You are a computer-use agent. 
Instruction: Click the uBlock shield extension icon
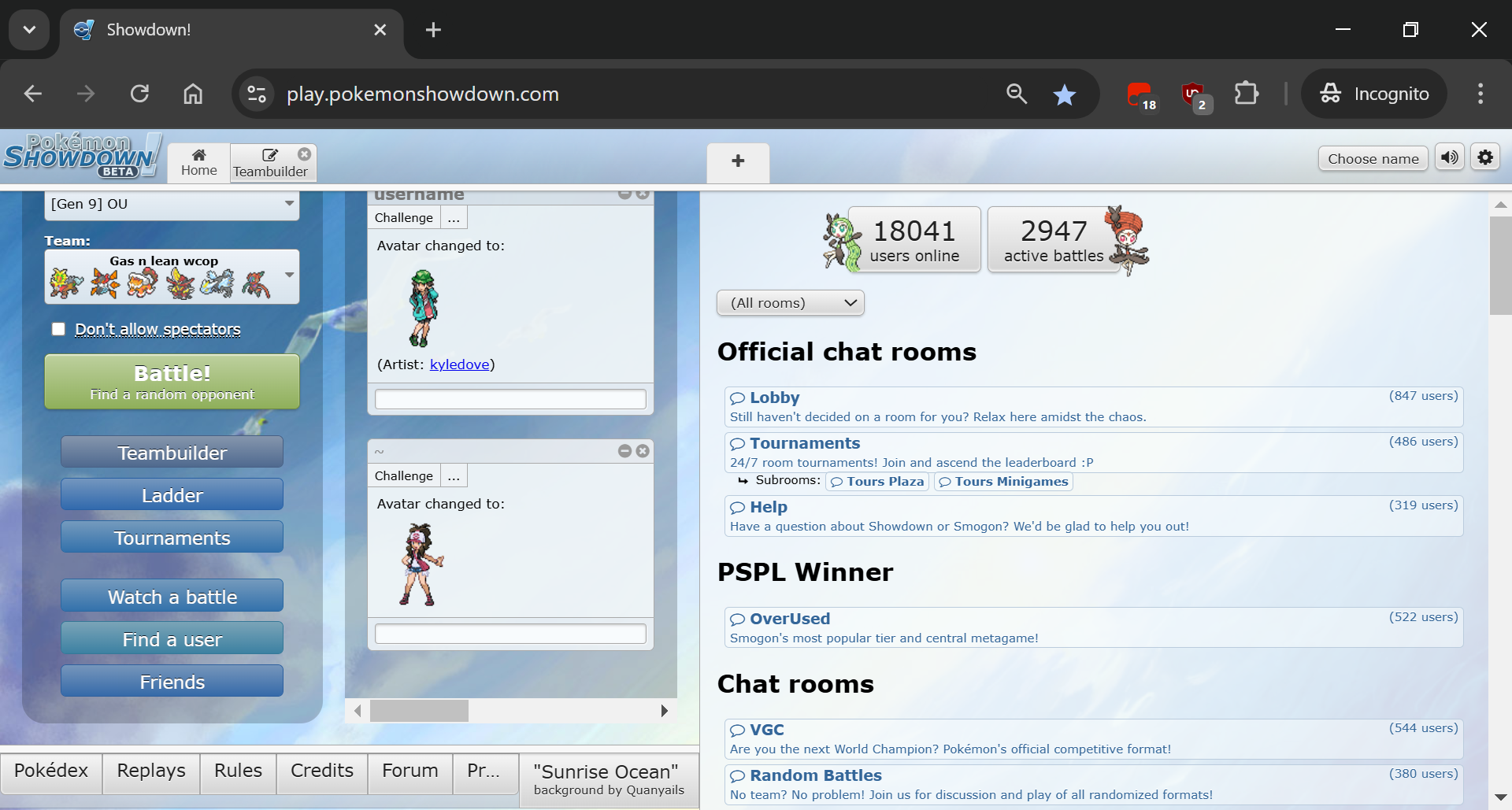(1195, 95)
